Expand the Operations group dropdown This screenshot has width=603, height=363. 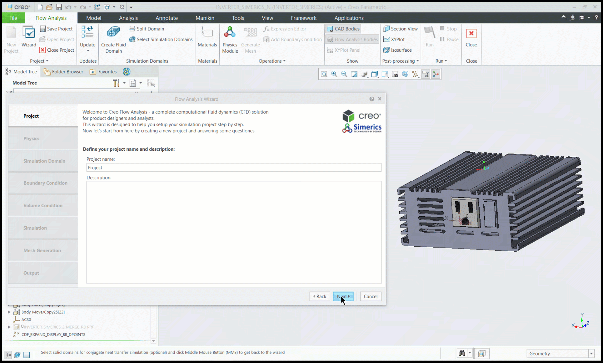coord(272,61)
